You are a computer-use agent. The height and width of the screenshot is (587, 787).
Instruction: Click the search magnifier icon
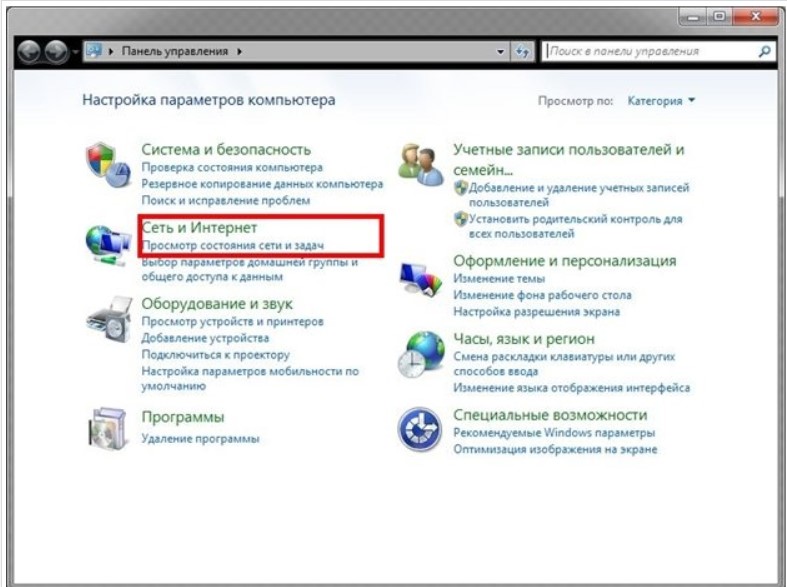pos(764,51)
